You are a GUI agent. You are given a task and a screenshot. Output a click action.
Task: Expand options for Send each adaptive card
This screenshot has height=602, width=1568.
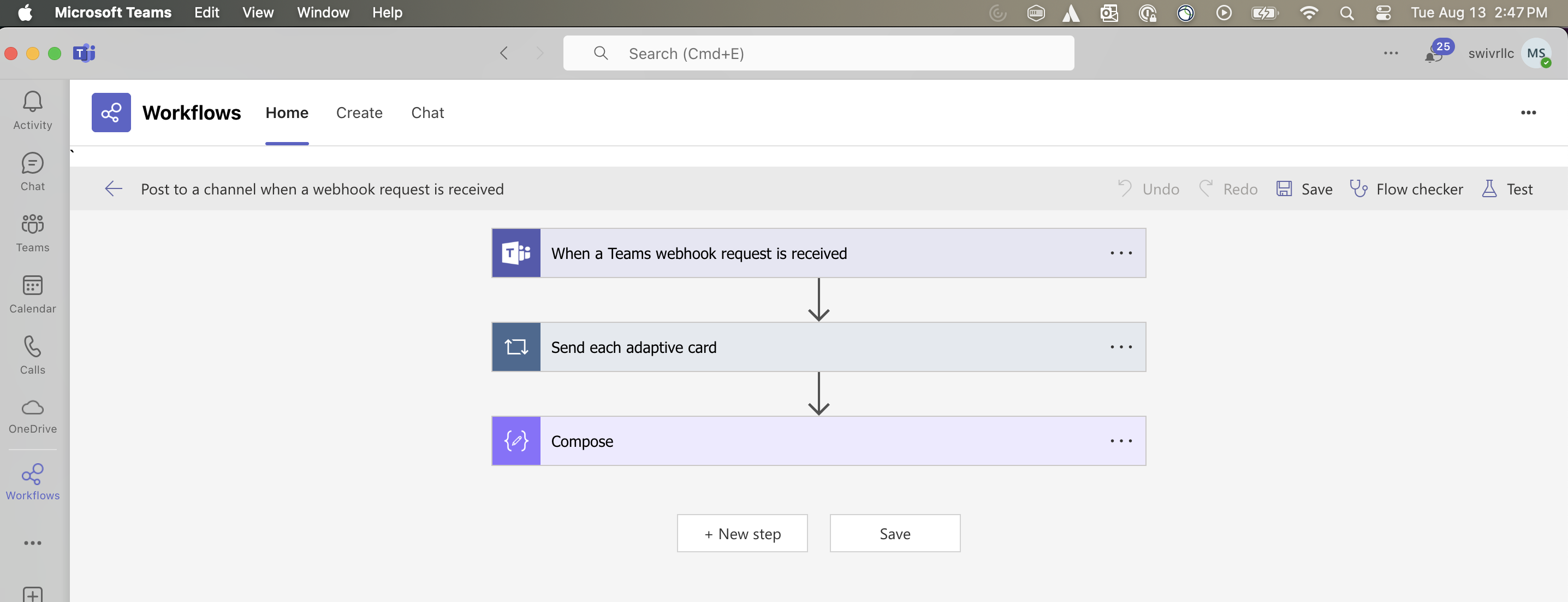pos(1121,346)
